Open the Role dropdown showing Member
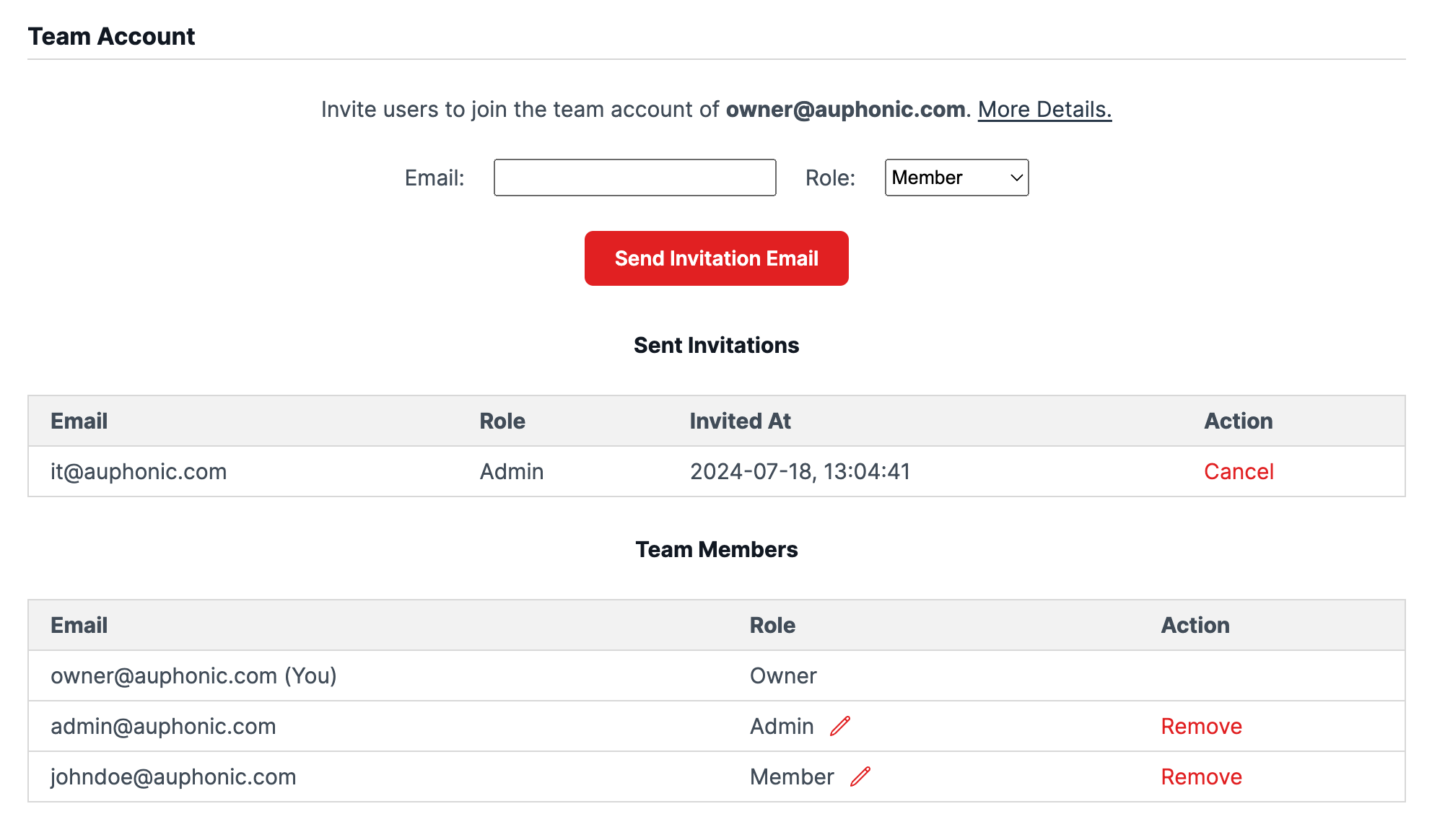Viewport: 1432px width, 840px height. click(956, 178)
